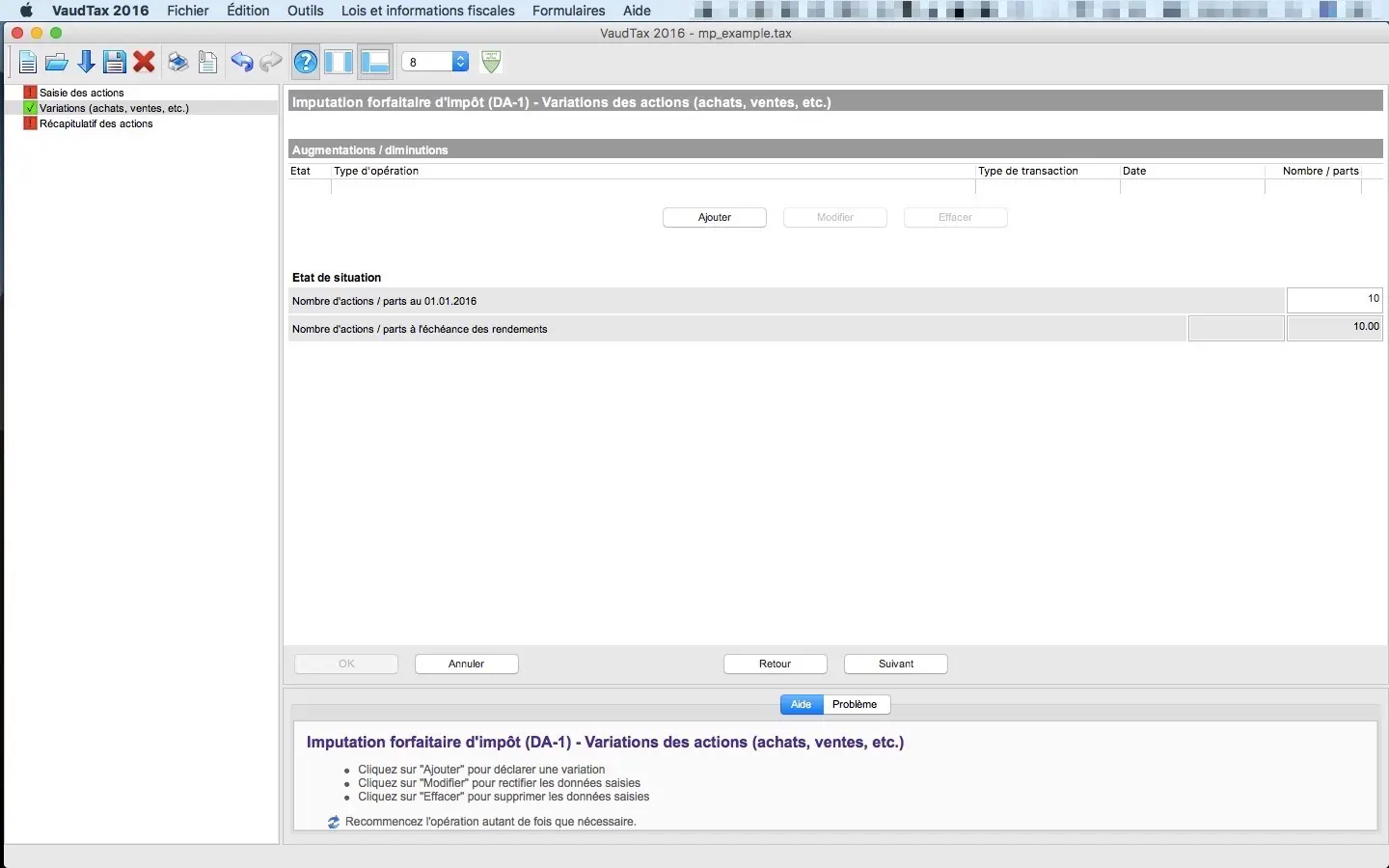Open a file using the folder icon

coord(57,63)
